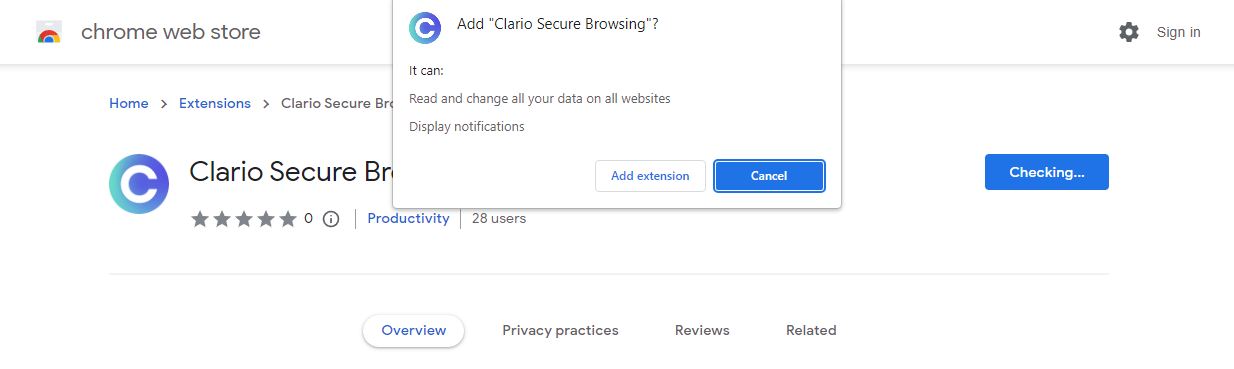The height and width of the screenshot is (369, 1234).
Task: Click Sign in at top right
Action: (1179, 32)
